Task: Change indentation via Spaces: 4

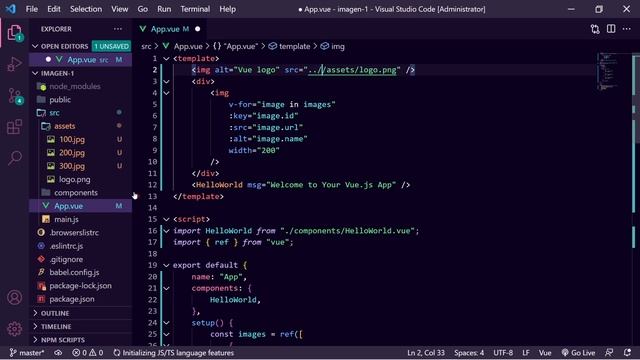Action: coord(469,353)
